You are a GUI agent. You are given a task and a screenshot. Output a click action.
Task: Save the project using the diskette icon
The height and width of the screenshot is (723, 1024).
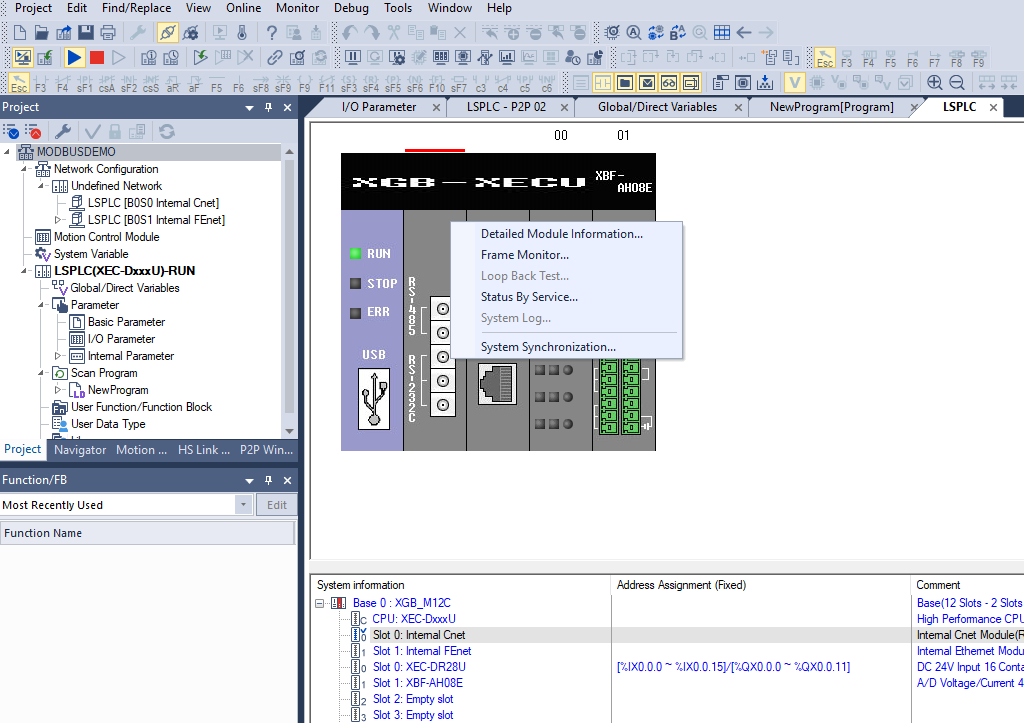[88, 31]
